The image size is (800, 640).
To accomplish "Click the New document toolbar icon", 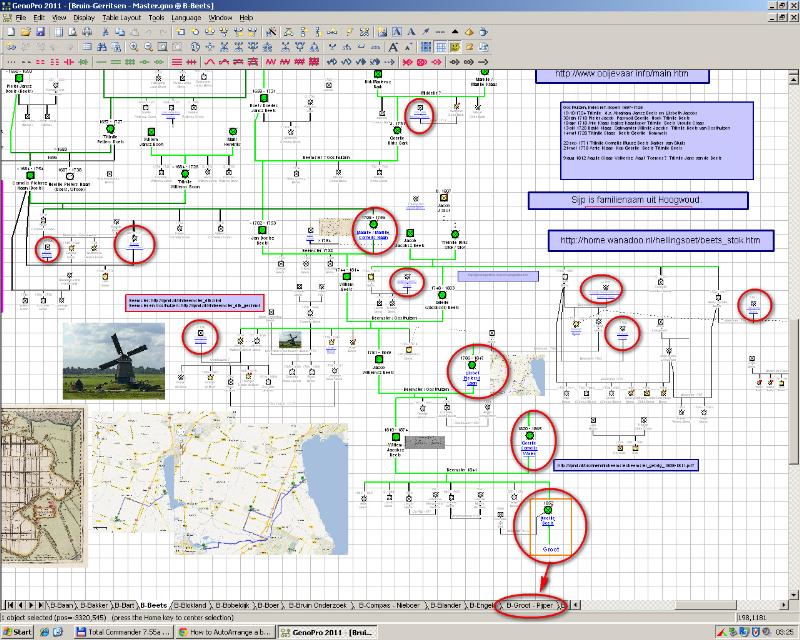I will [x=9, y=32].
